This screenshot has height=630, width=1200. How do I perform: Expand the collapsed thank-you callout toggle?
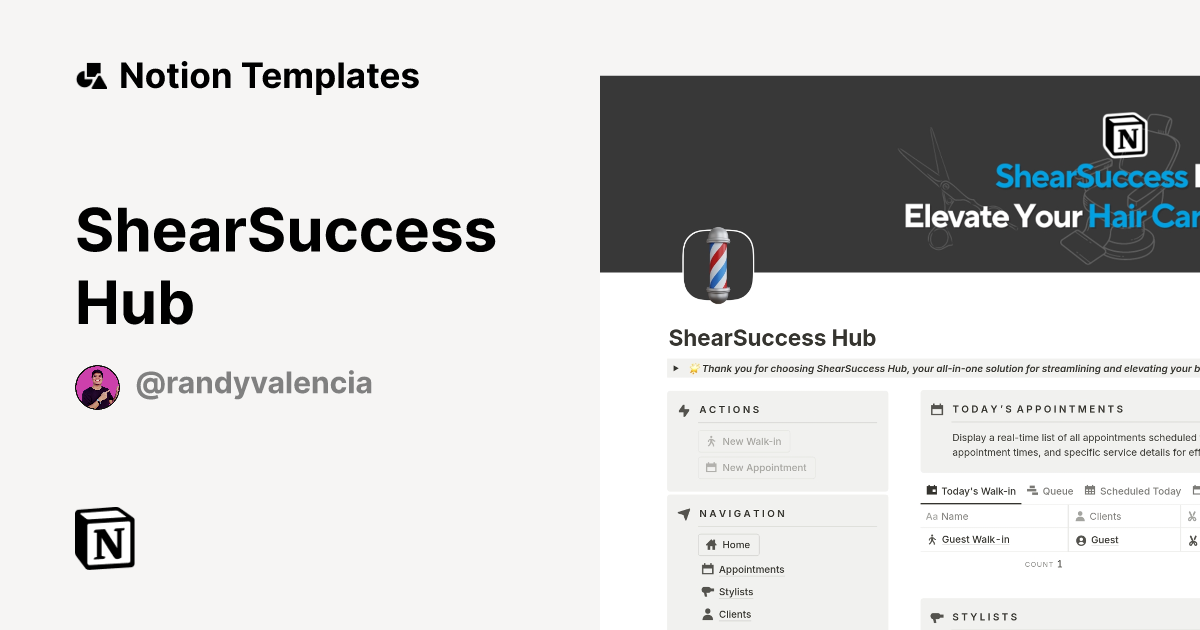[675, 368]
